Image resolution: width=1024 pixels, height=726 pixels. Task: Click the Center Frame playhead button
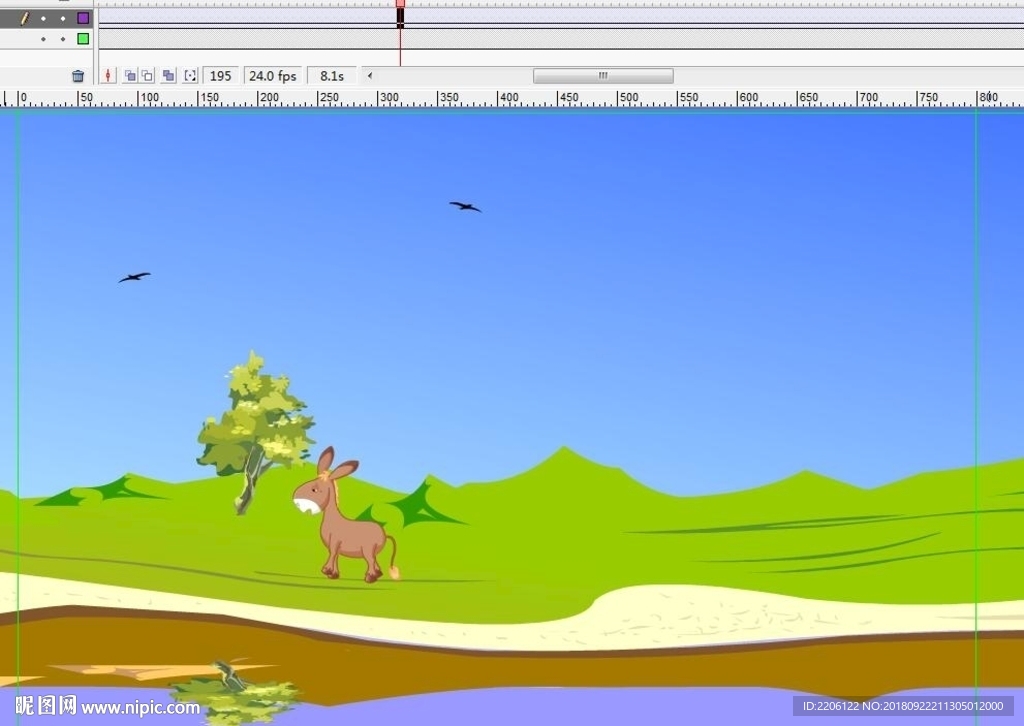coord(108,76)
